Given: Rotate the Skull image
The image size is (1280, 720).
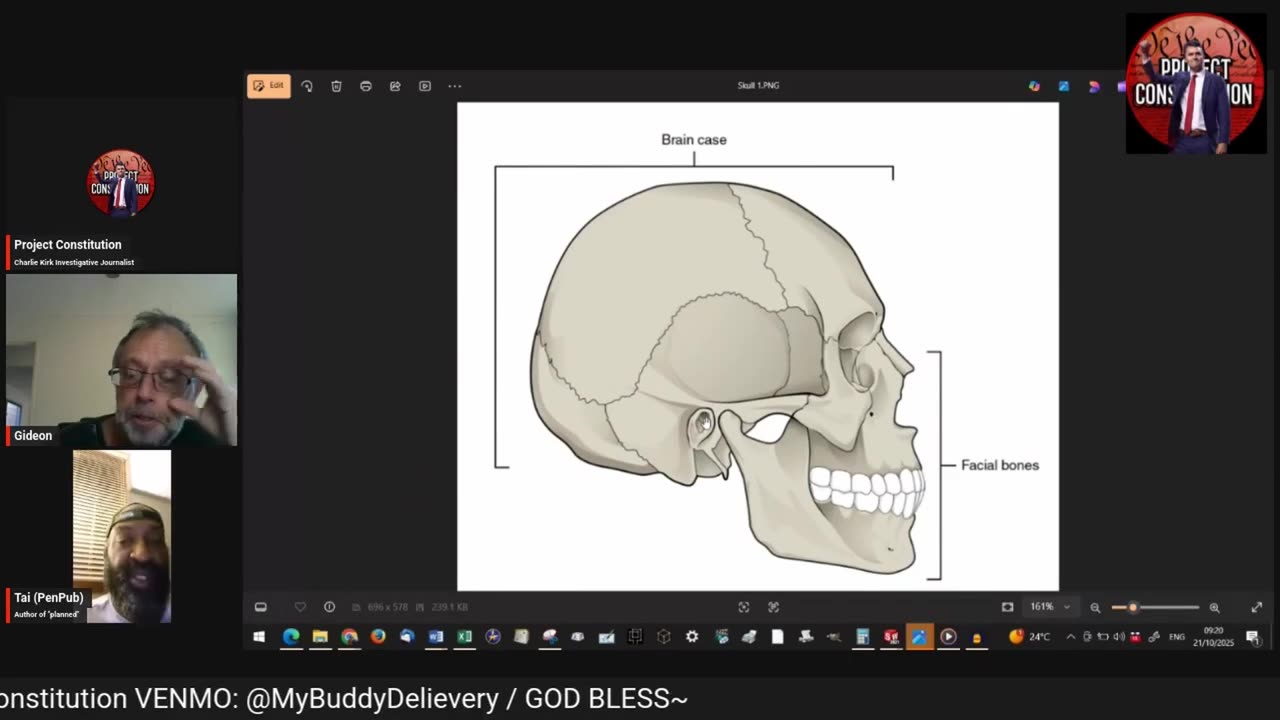Looking at the screenshot, I should click(x=307, y=86).
